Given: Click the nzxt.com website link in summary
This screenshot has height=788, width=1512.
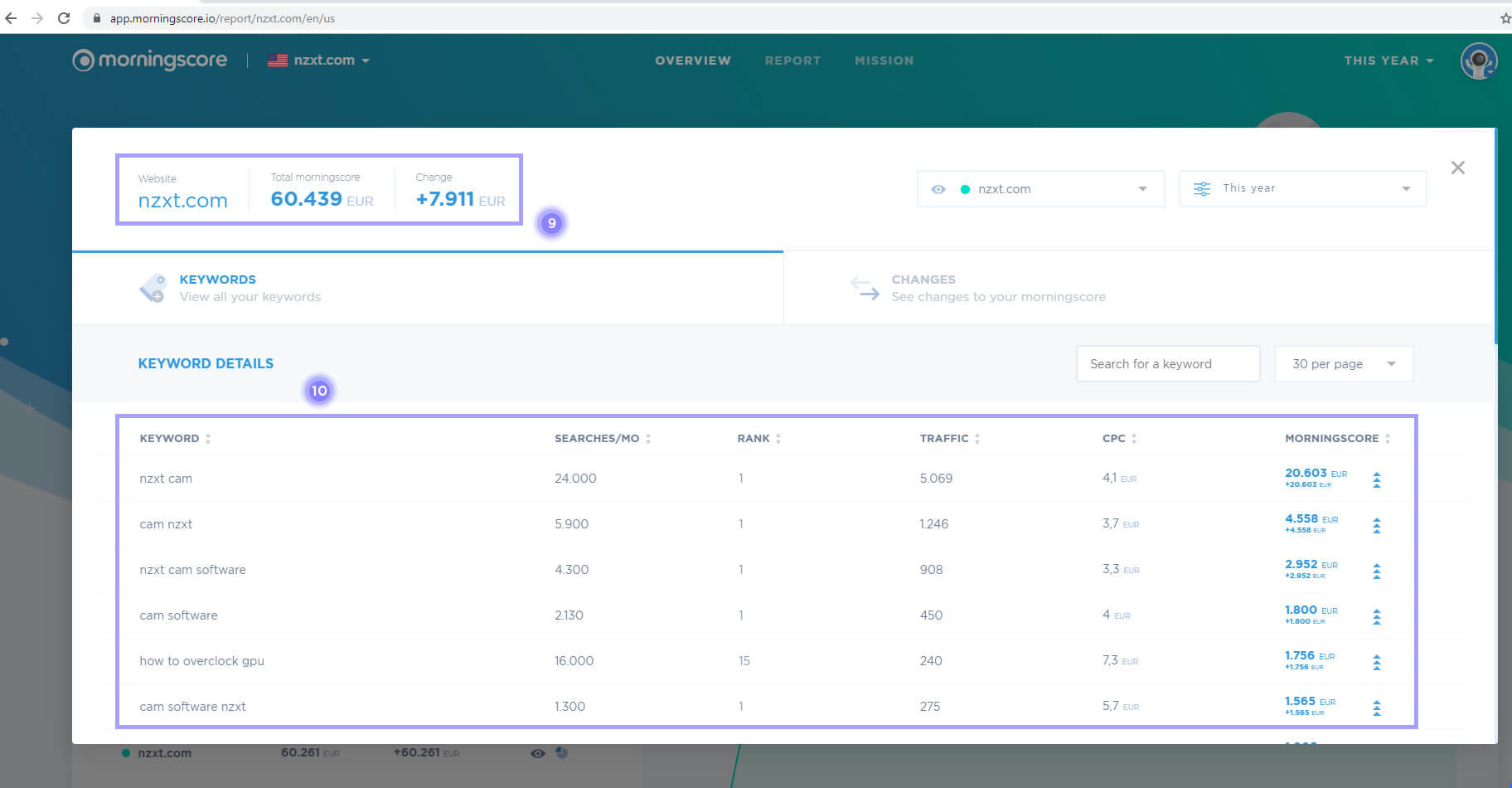Looking at the screenshot, I should (182, 200).
